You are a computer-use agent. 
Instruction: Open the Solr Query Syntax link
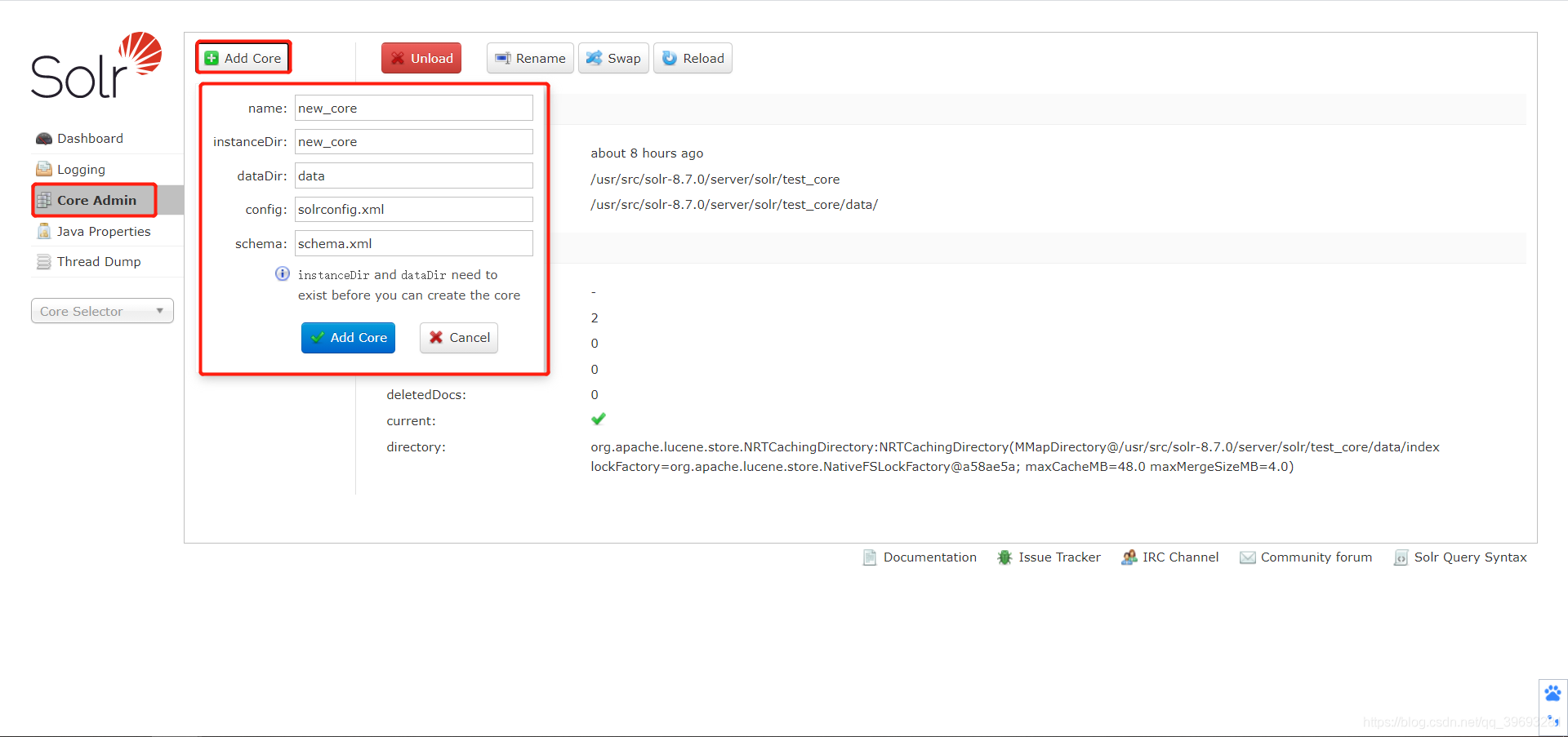tap(1470, 557)
